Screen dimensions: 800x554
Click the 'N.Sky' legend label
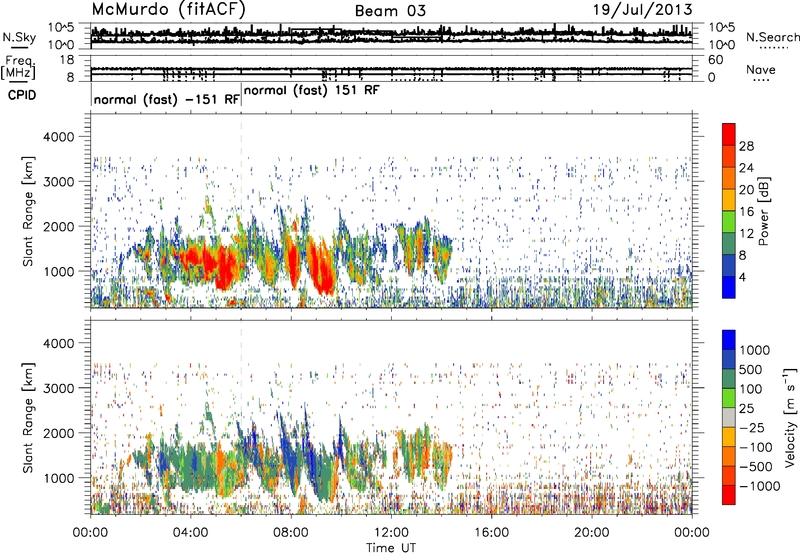(19, 37)
